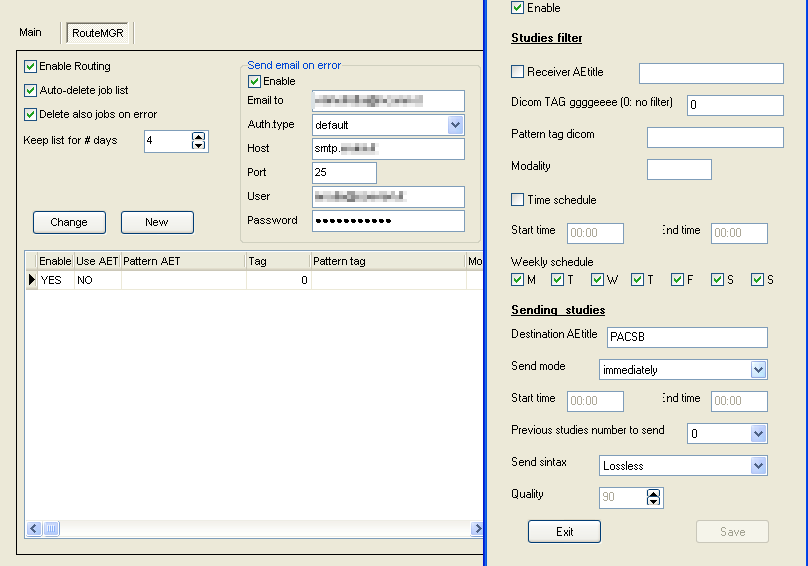This screenshot has height=566, width=808.
Task: Click the Pattern tag dicom field
Action: pos(715,137)
